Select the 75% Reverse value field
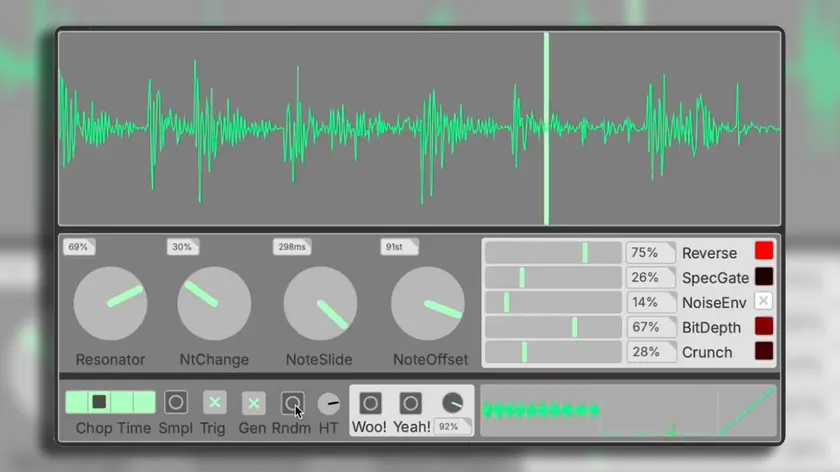The height and width of the screenshot is (472, 840). tap(651, 252)
